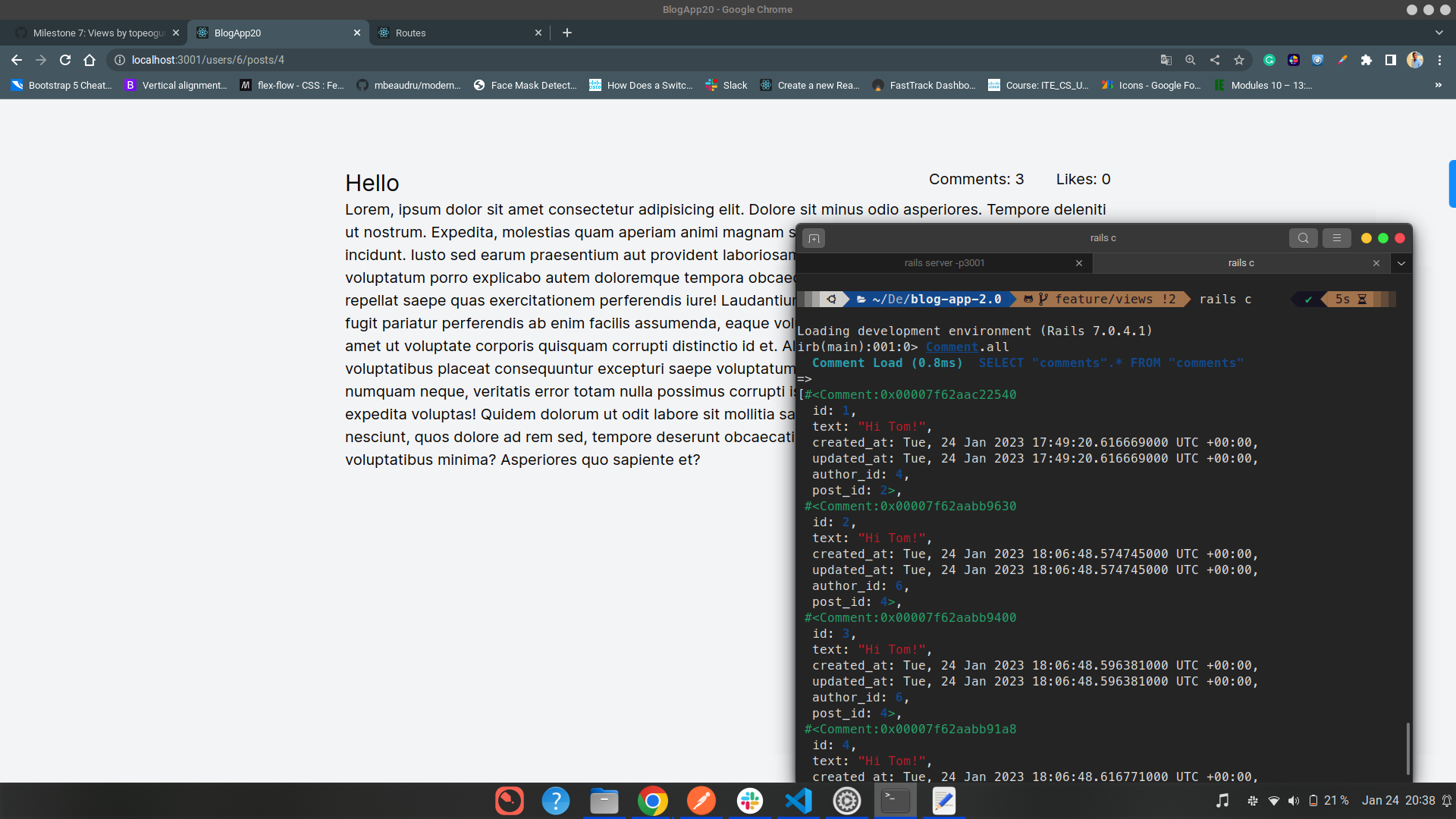Image resolution: width=1456 pixels, height=819 pixels.
Task: Open a new terminal tab
Action: pos(814,237)
